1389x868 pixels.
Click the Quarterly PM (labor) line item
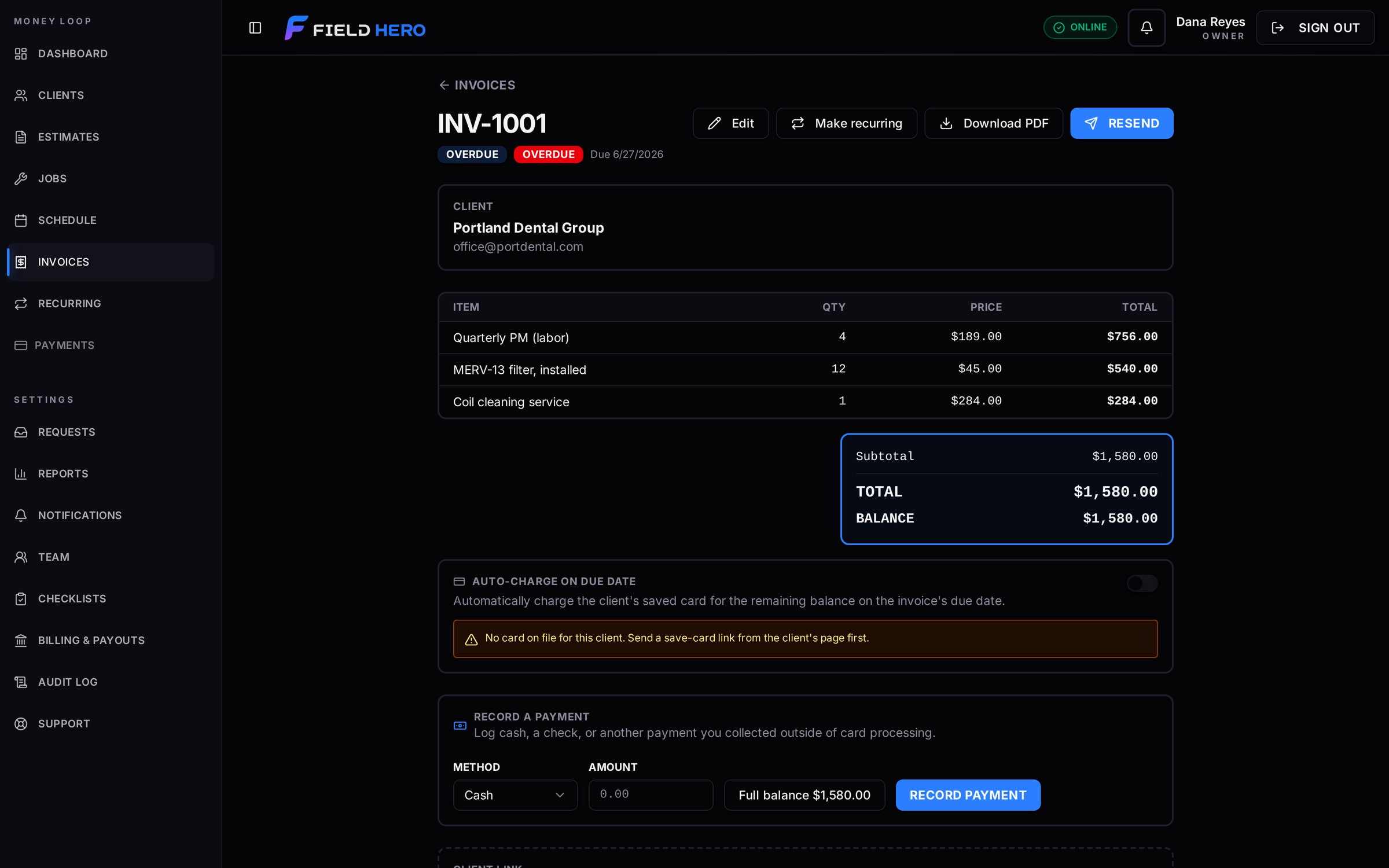coord(511,338)
